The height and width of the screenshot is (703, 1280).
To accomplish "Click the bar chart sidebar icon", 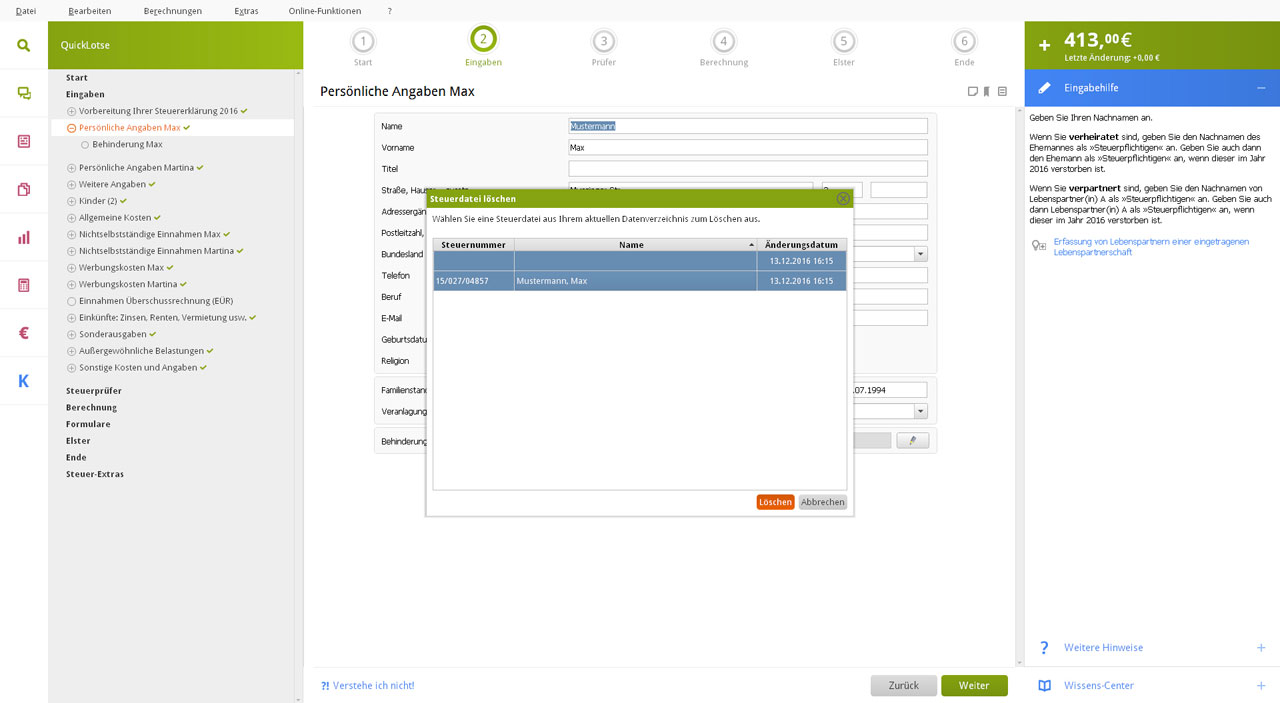I will tap(23, 237).
